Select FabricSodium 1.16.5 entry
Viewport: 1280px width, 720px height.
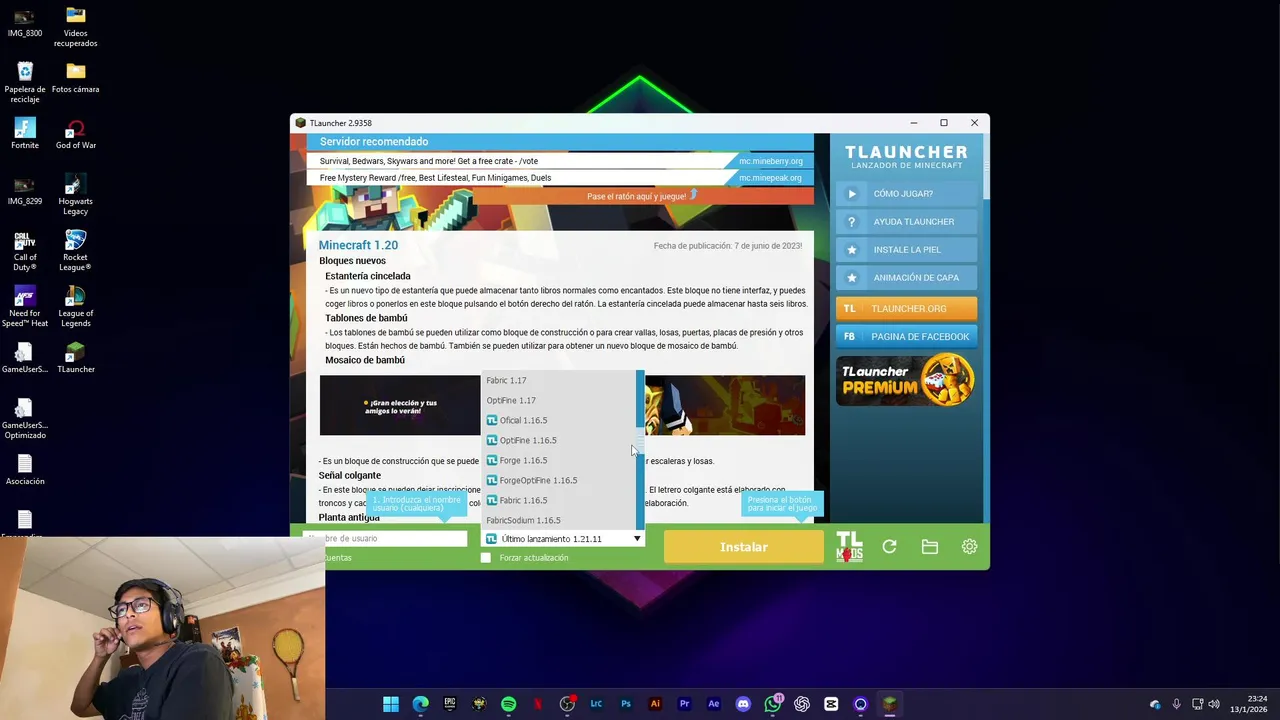coord(559,520)
